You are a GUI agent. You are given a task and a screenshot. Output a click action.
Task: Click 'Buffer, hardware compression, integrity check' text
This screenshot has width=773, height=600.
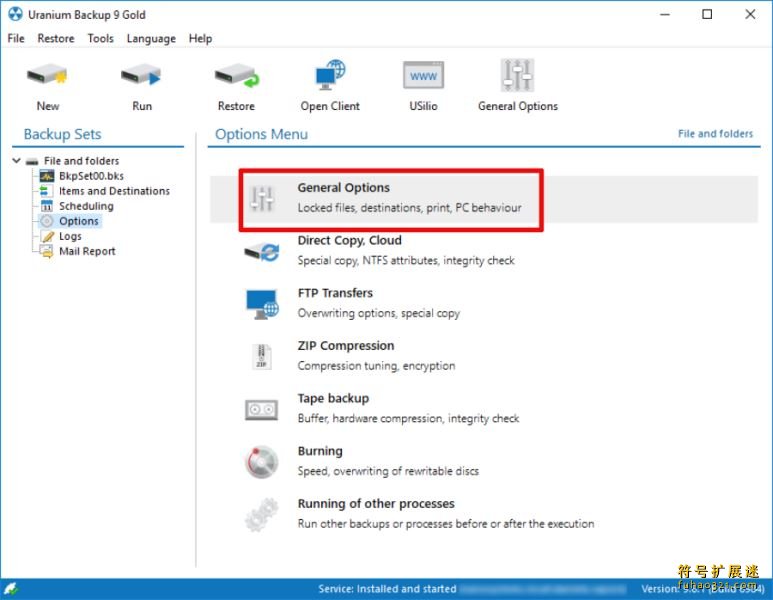point(408,419)
